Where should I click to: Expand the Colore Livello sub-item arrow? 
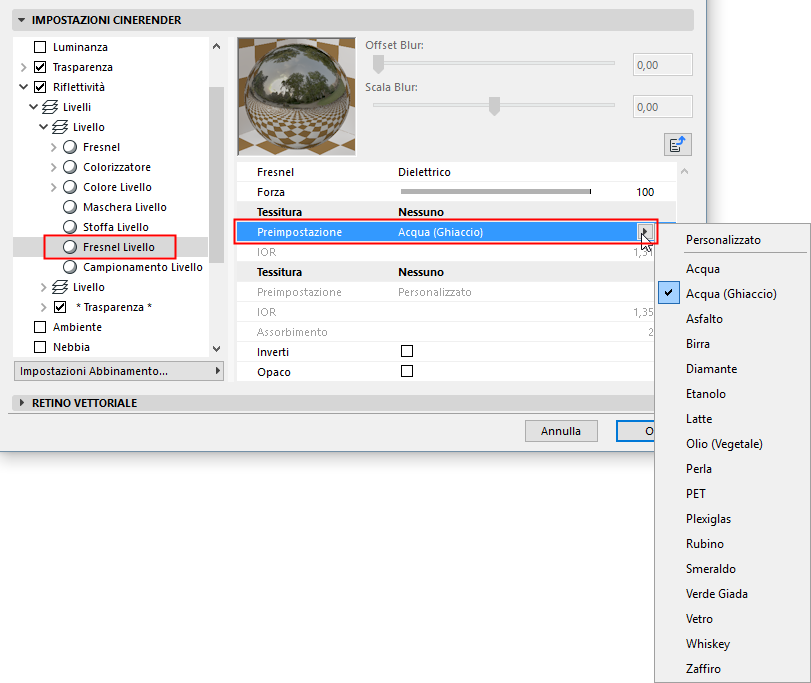click(x=54, y=187)
